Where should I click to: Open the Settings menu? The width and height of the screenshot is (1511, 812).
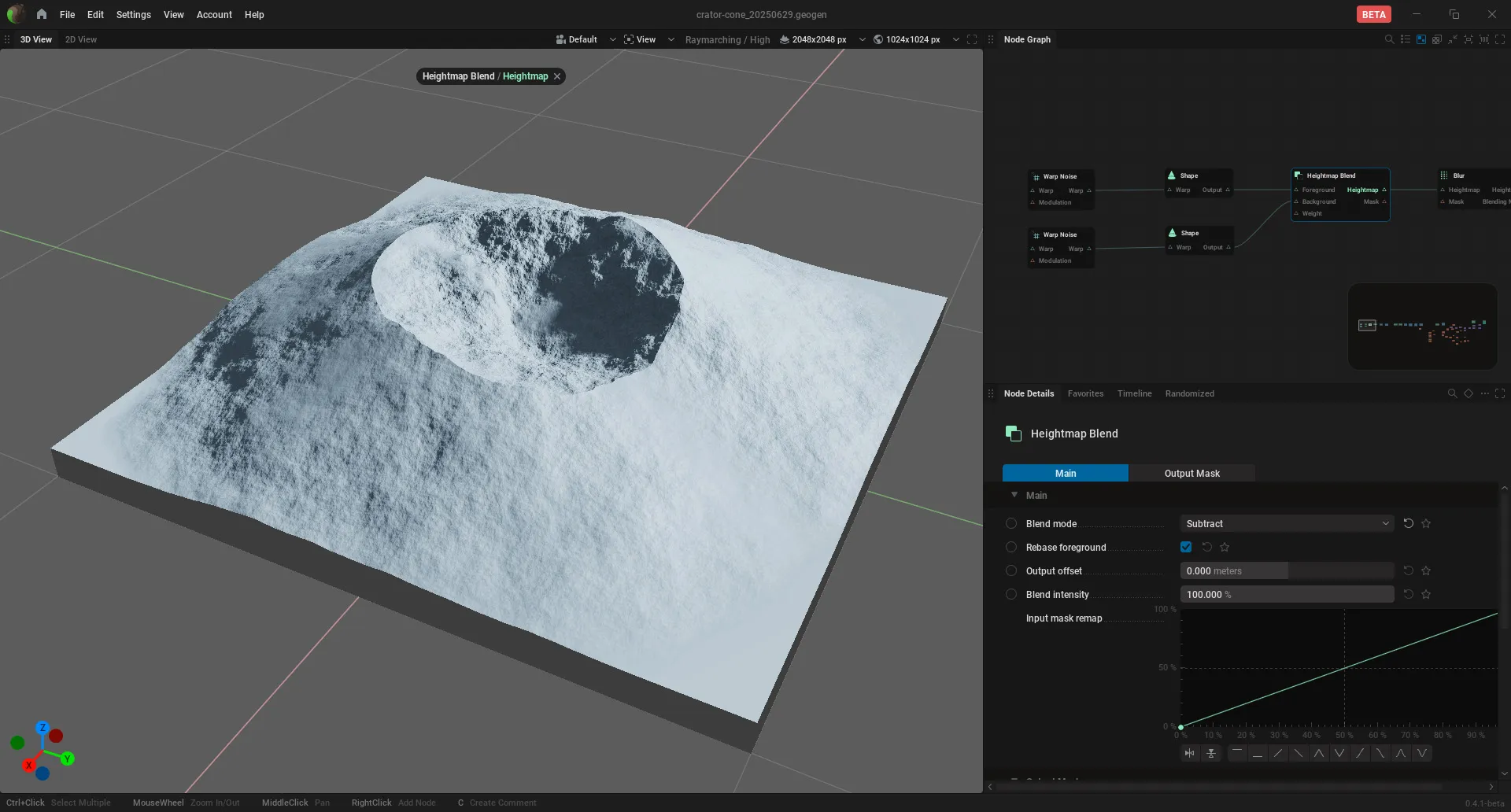(x=133, y=14)
